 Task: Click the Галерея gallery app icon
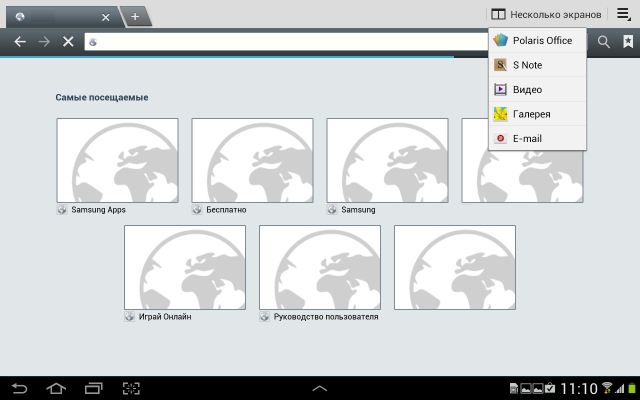tap(500, 114)
